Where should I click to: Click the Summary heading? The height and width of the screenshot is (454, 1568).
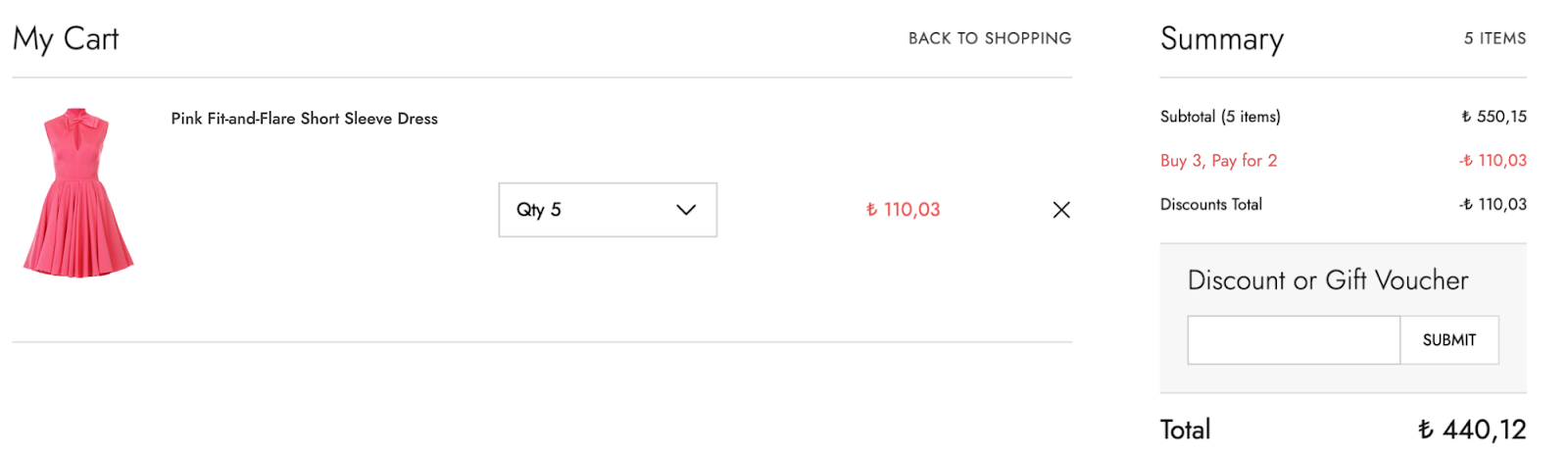(1221, 39)
